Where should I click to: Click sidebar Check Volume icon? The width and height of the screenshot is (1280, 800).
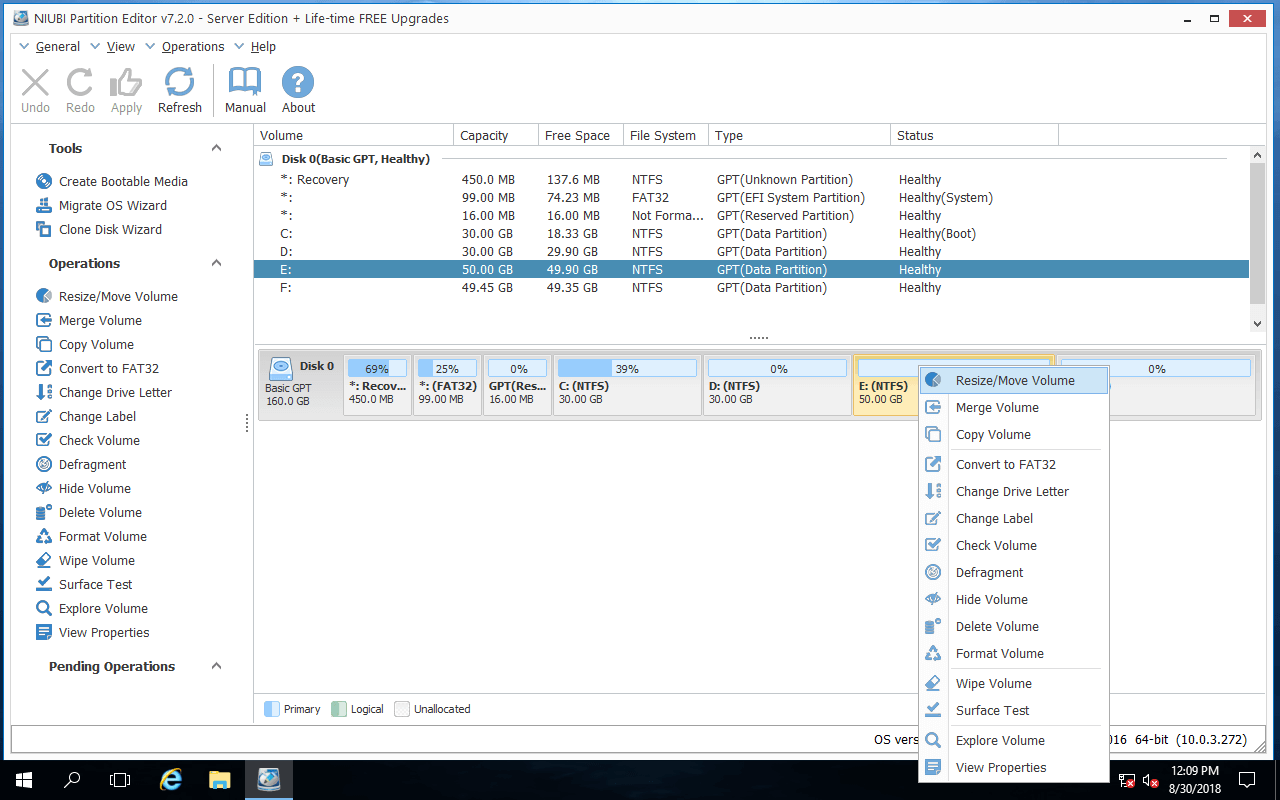[x=43, y=440]
